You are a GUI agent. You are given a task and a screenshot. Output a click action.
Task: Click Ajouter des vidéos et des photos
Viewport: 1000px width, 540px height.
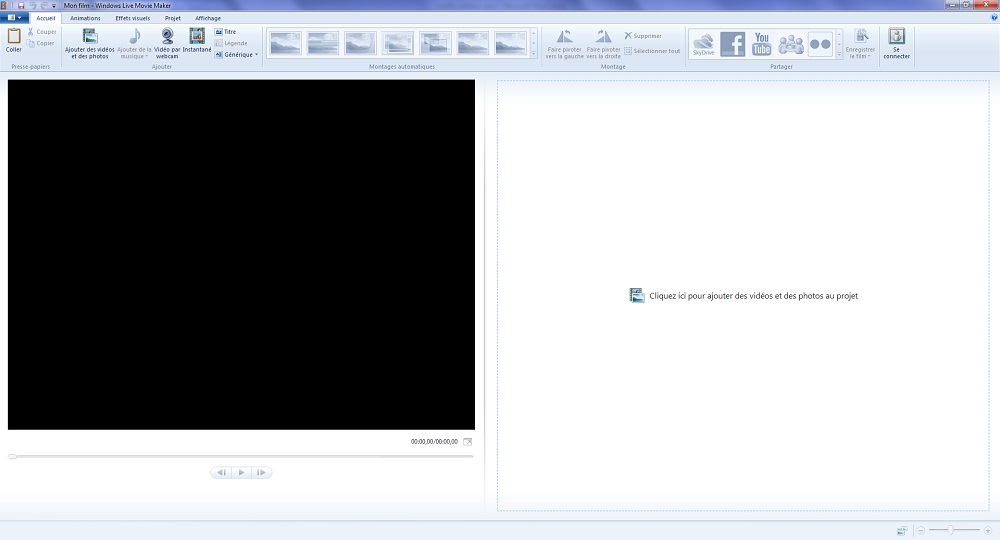click(x=90, y=43)
